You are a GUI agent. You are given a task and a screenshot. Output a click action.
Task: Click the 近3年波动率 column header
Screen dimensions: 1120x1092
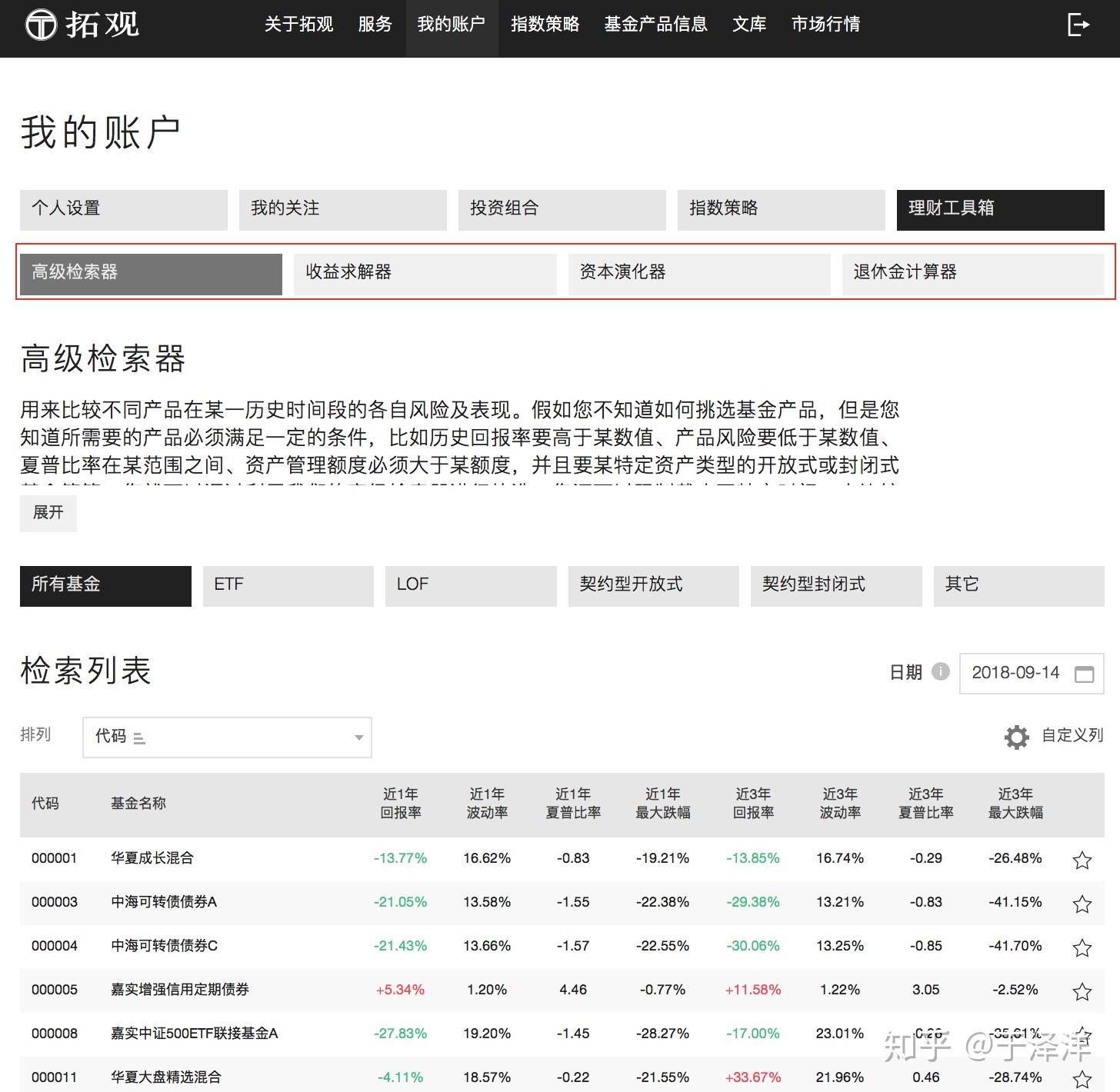[840, 804]
